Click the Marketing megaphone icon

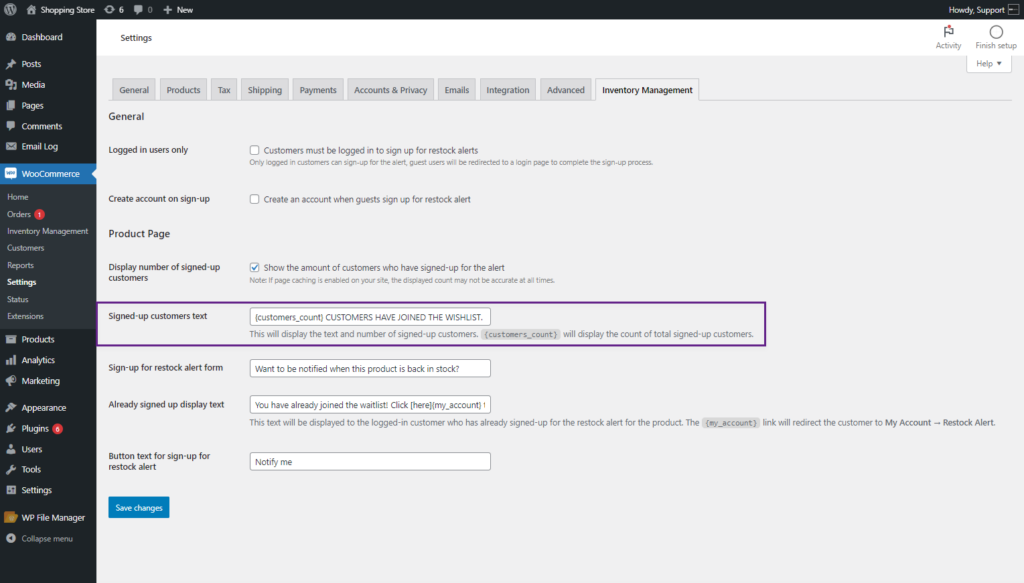(11, 381)
